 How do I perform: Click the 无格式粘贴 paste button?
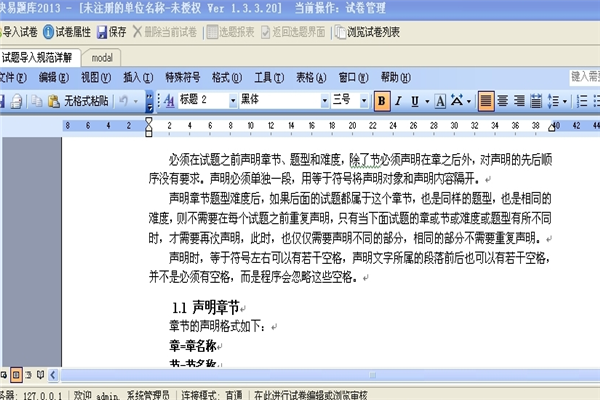78,101
